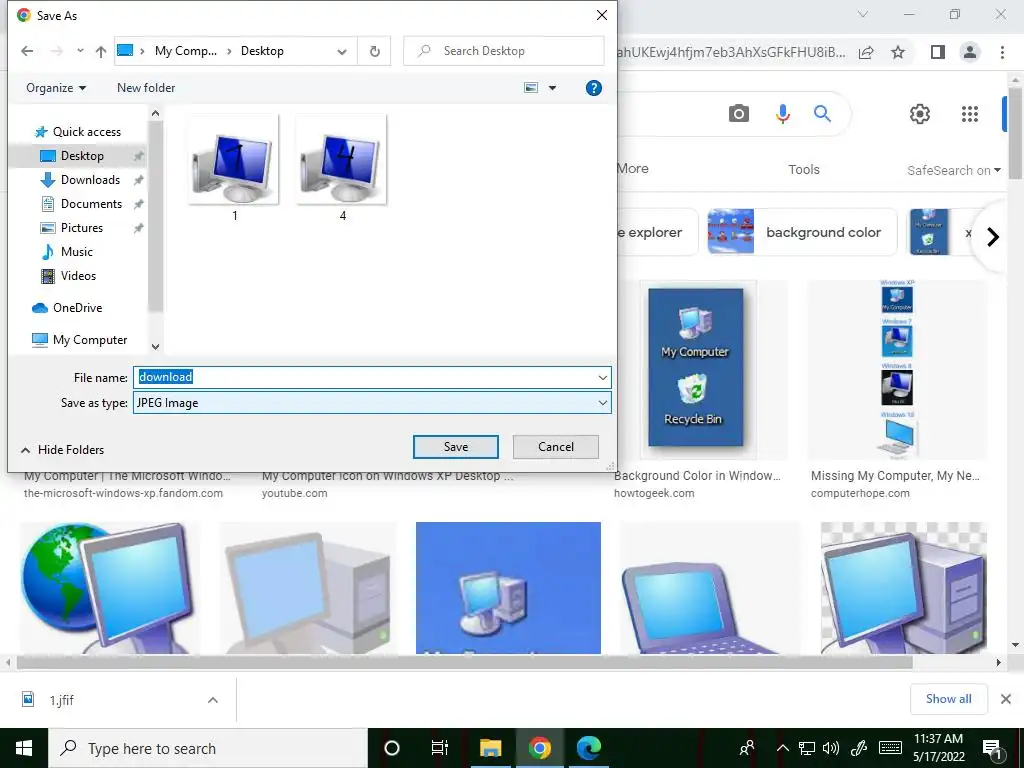Advance suggestion chips with right arrow
The height and width of the screenshot is (768, 1024).
(993, 236)
